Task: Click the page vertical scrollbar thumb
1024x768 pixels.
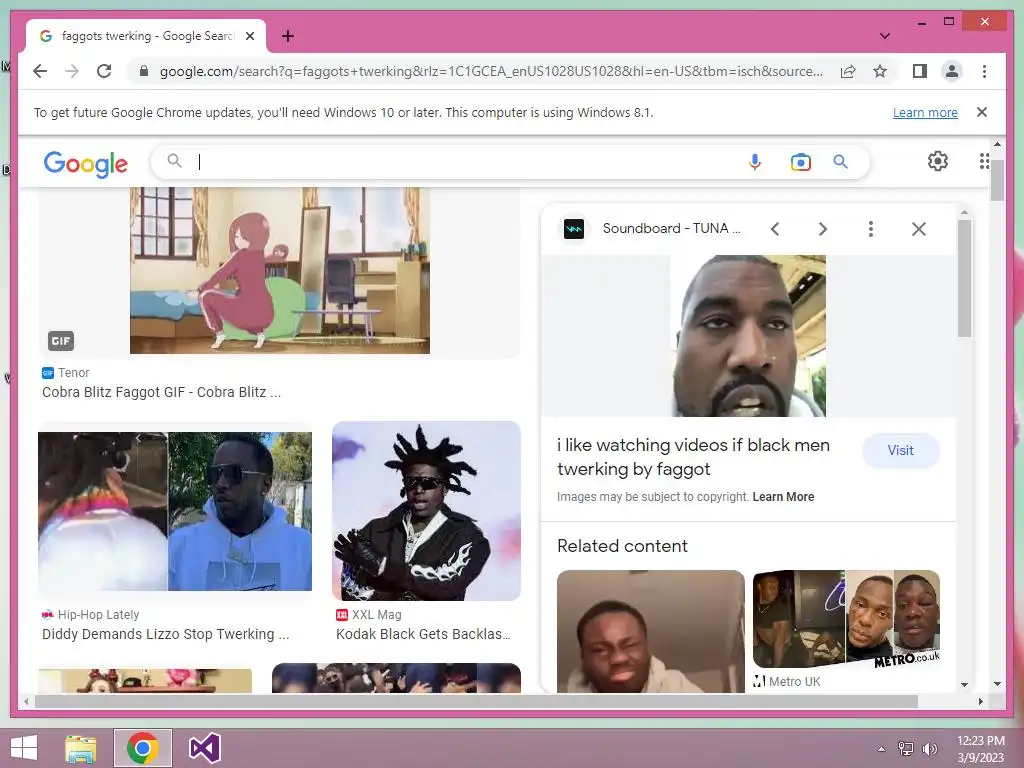Action: 997,180
